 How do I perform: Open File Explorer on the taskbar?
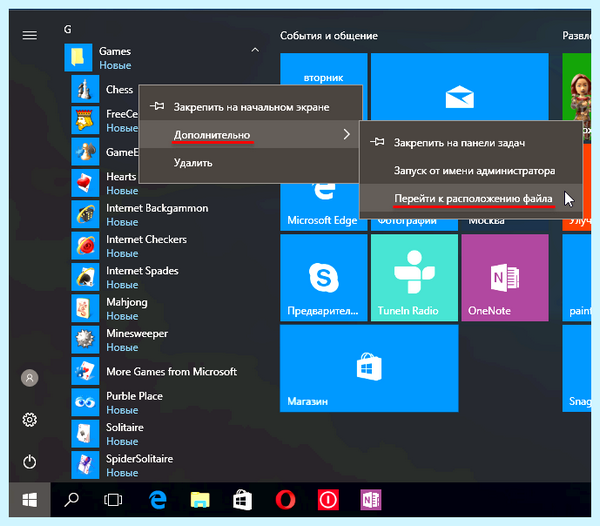[200, 500]
